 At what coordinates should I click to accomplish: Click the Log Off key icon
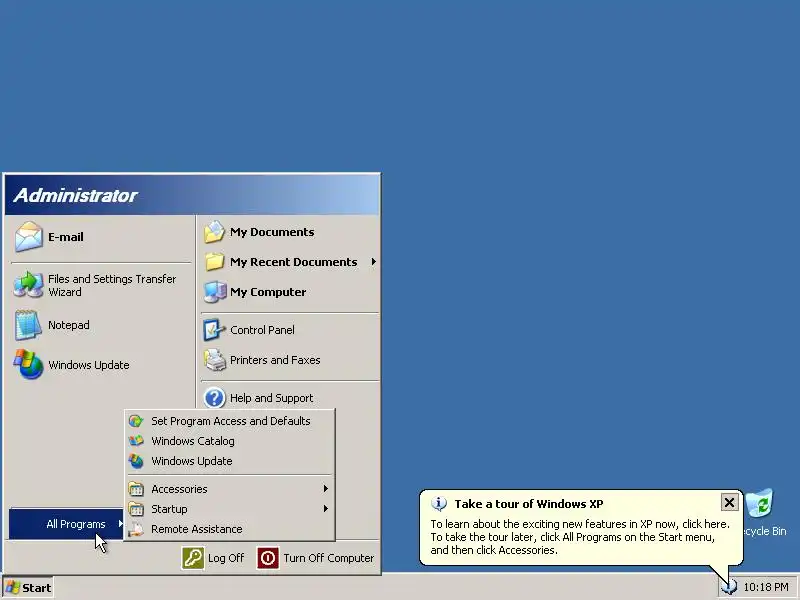193,558
